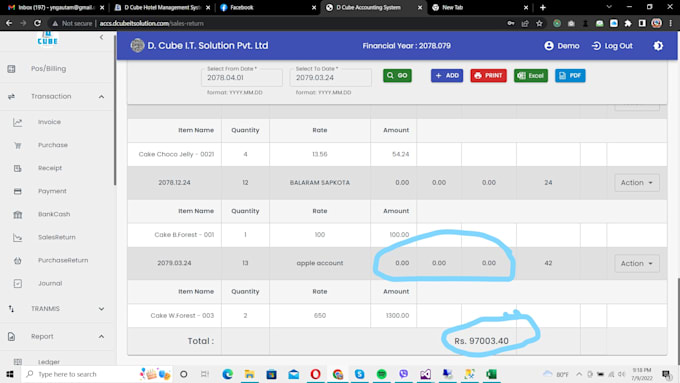Screen dimensions: 680x383
Task: Click the total Rs. 97003.40 value
Action: 481,341
